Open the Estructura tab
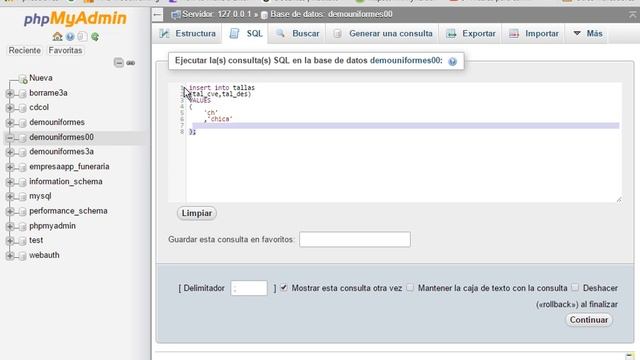 (x=188, y=33)
